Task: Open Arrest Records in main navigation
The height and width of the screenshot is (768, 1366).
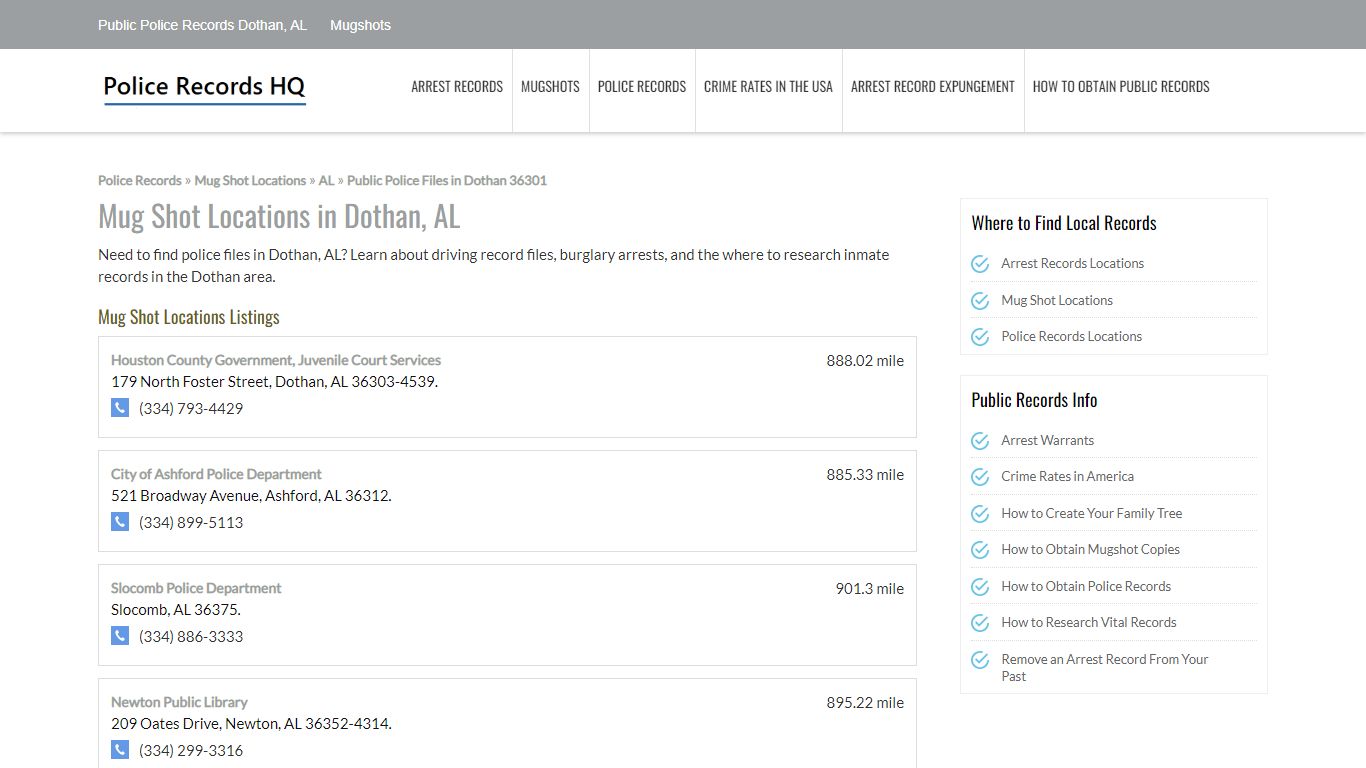Action: tap(457, 87)
